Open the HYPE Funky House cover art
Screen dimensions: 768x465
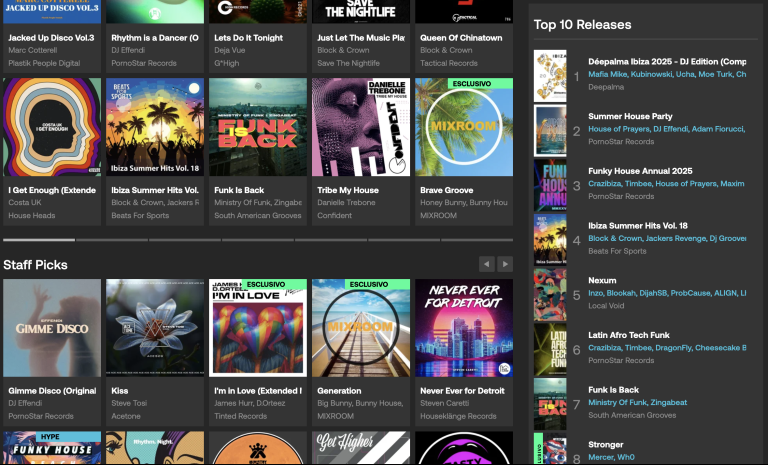point(52,448)
